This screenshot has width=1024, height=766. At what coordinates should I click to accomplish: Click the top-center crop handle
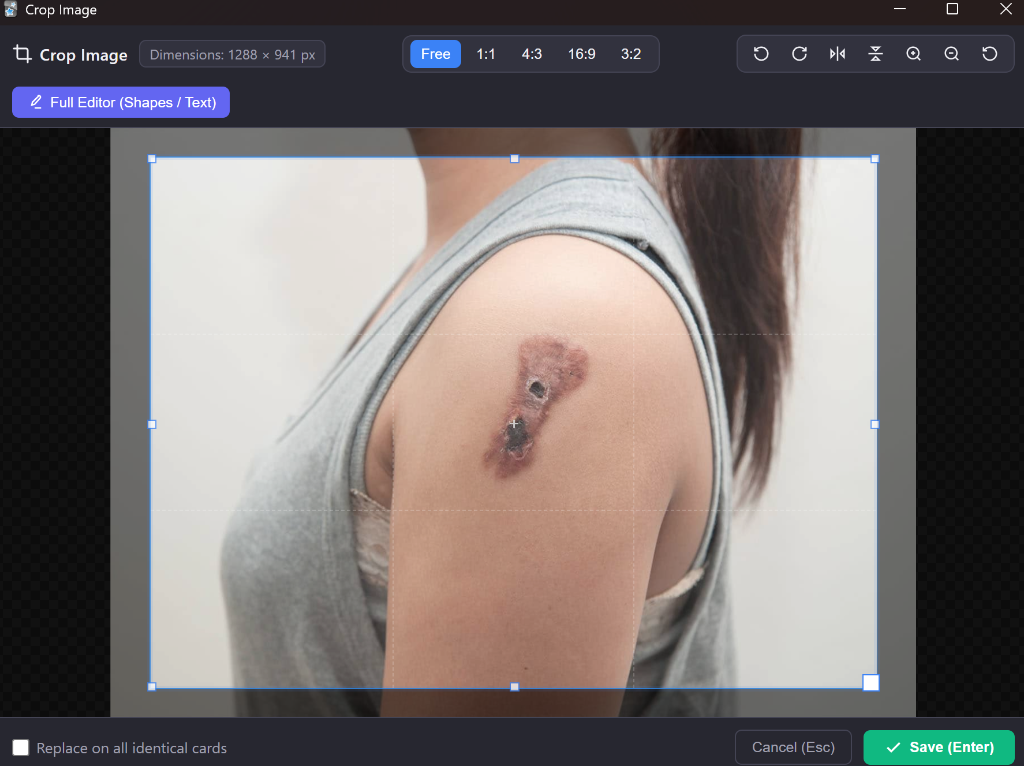pyautogui.click(x=515, y=159)
